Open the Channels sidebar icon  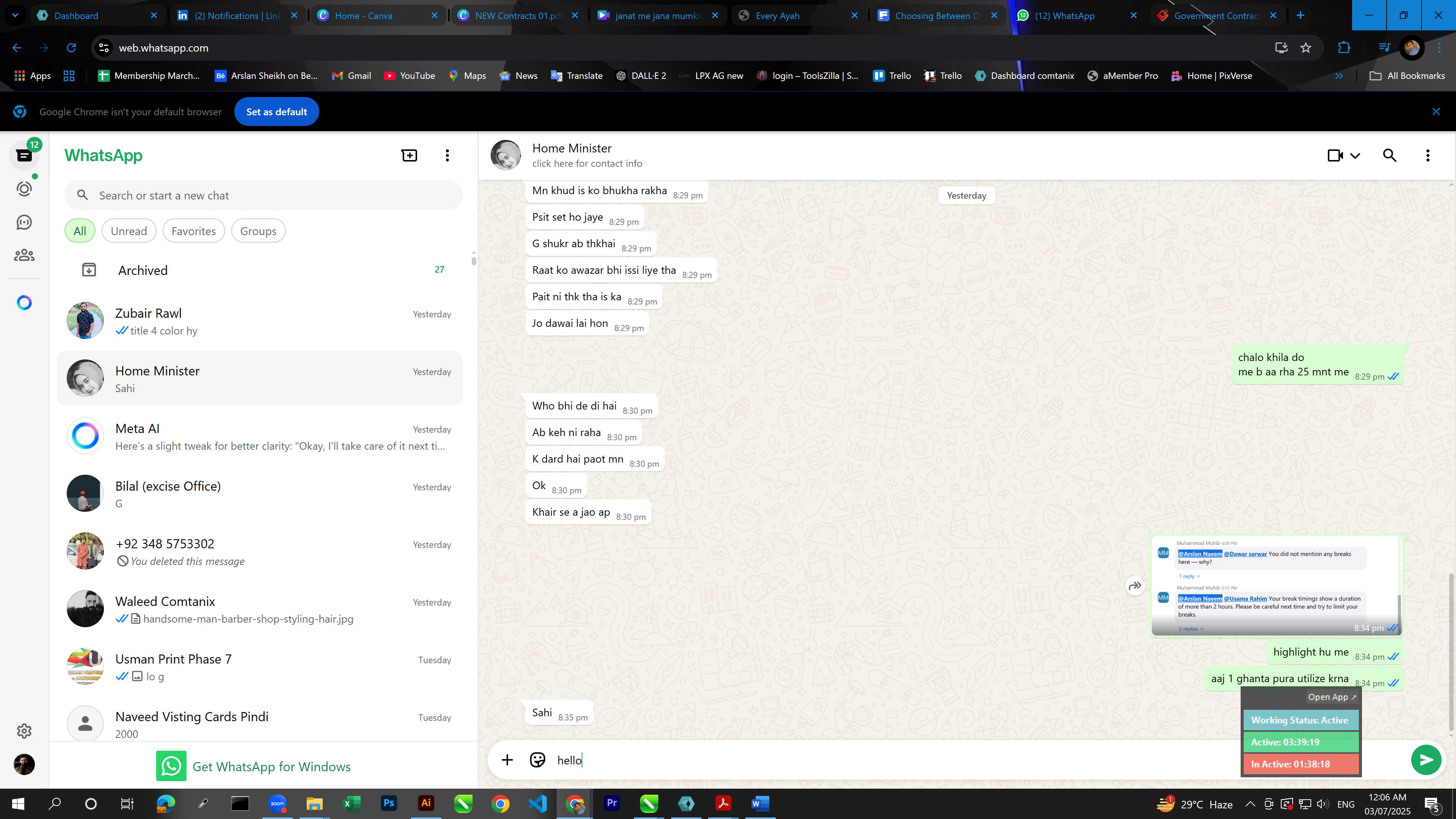pos(24,222)
